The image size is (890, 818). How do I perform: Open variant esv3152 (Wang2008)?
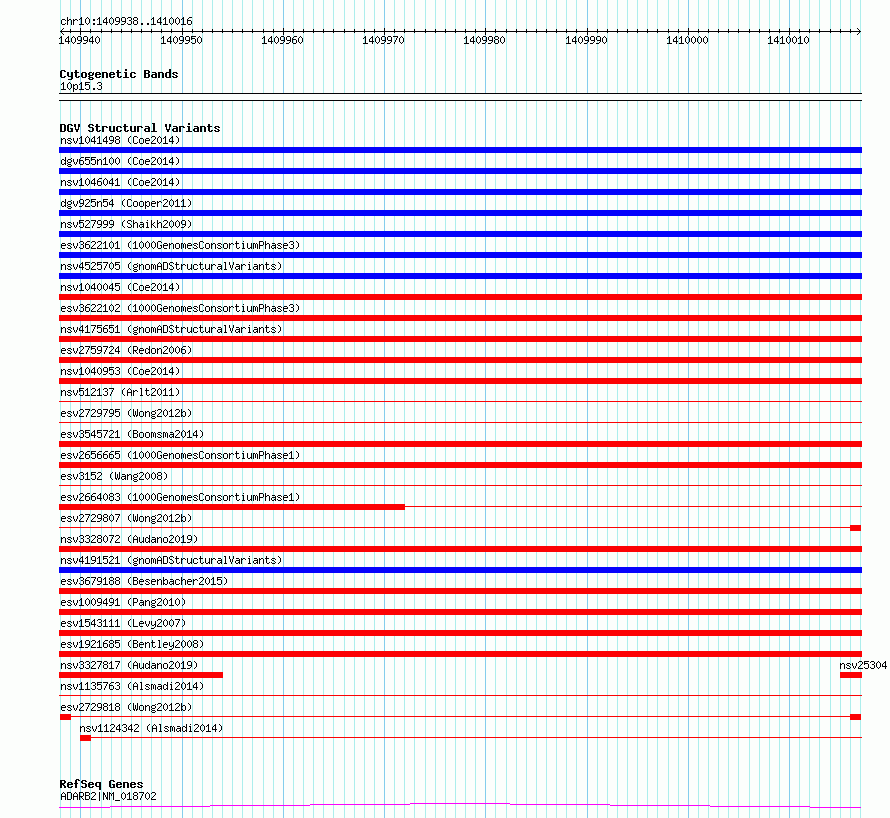[114, 476]
